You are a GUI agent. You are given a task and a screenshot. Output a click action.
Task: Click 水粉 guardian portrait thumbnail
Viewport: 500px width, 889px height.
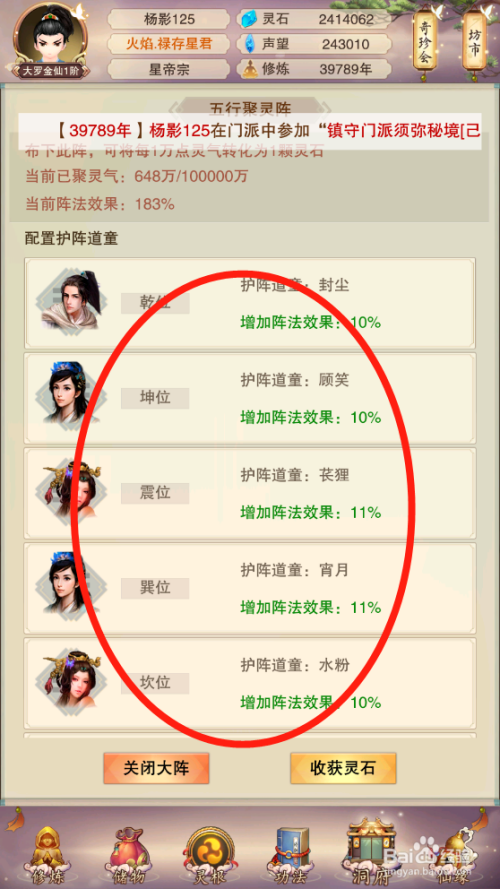71,680
